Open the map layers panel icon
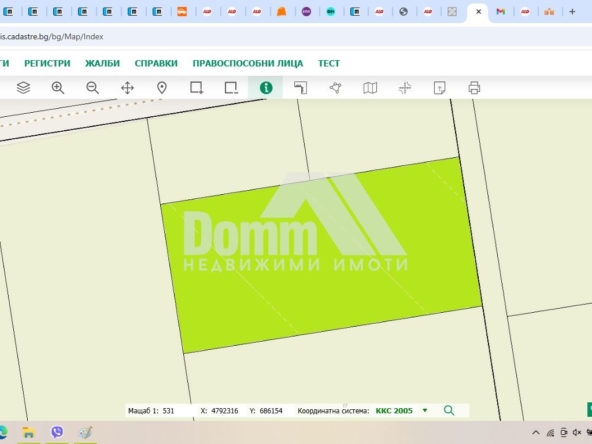This screenshot has width=592, height=444. (x=23, y=88)
